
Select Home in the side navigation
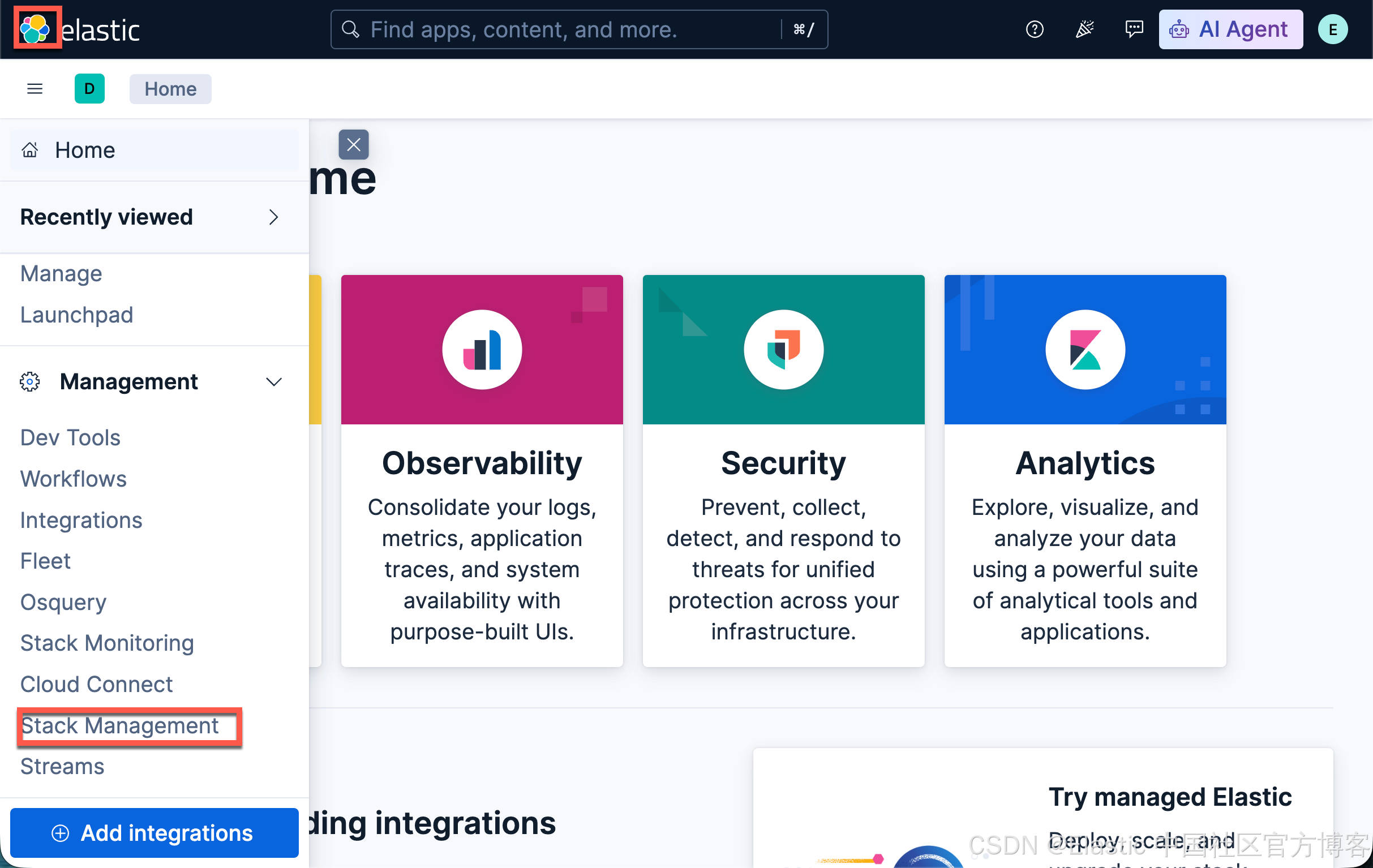[x=154, y=150]
